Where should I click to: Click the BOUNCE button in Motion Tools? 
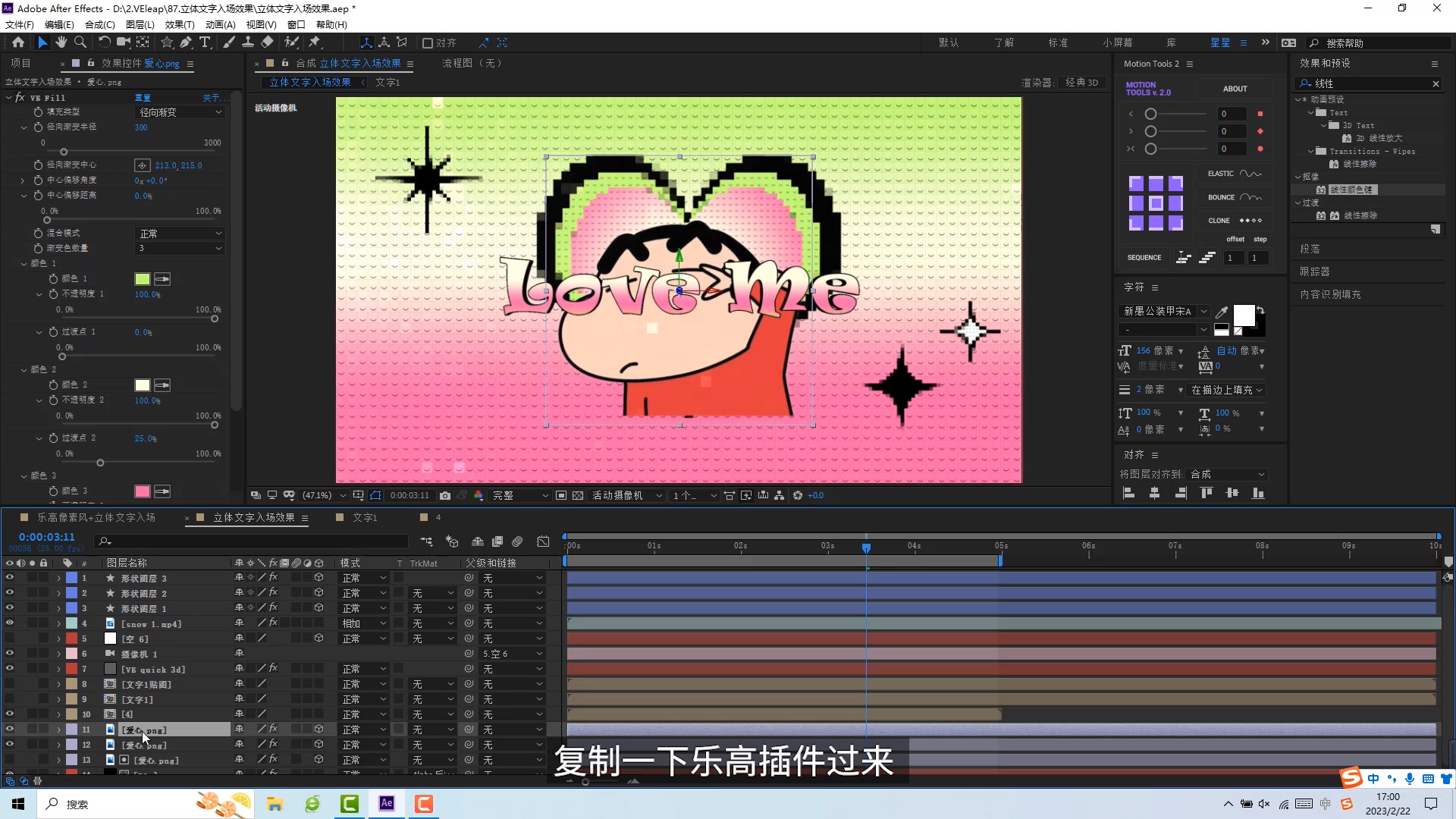[1235, 197]
